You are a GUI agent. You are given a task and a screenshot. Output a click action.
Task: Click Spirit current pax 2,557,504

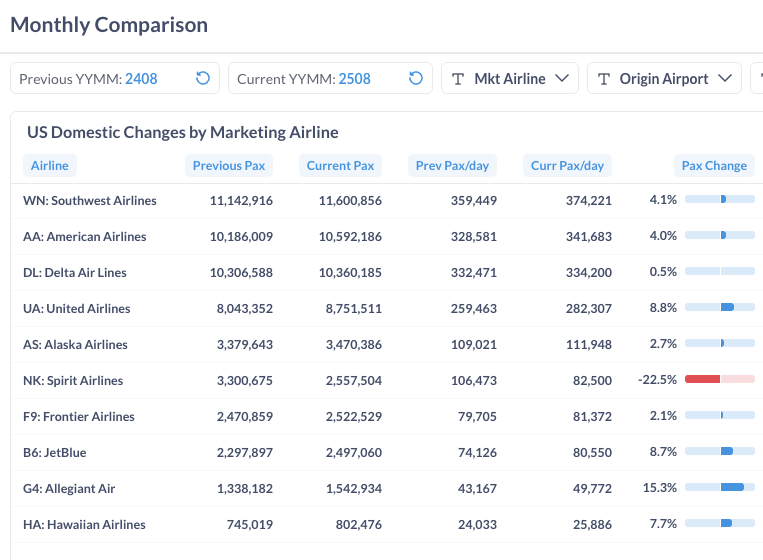(354, 380)
